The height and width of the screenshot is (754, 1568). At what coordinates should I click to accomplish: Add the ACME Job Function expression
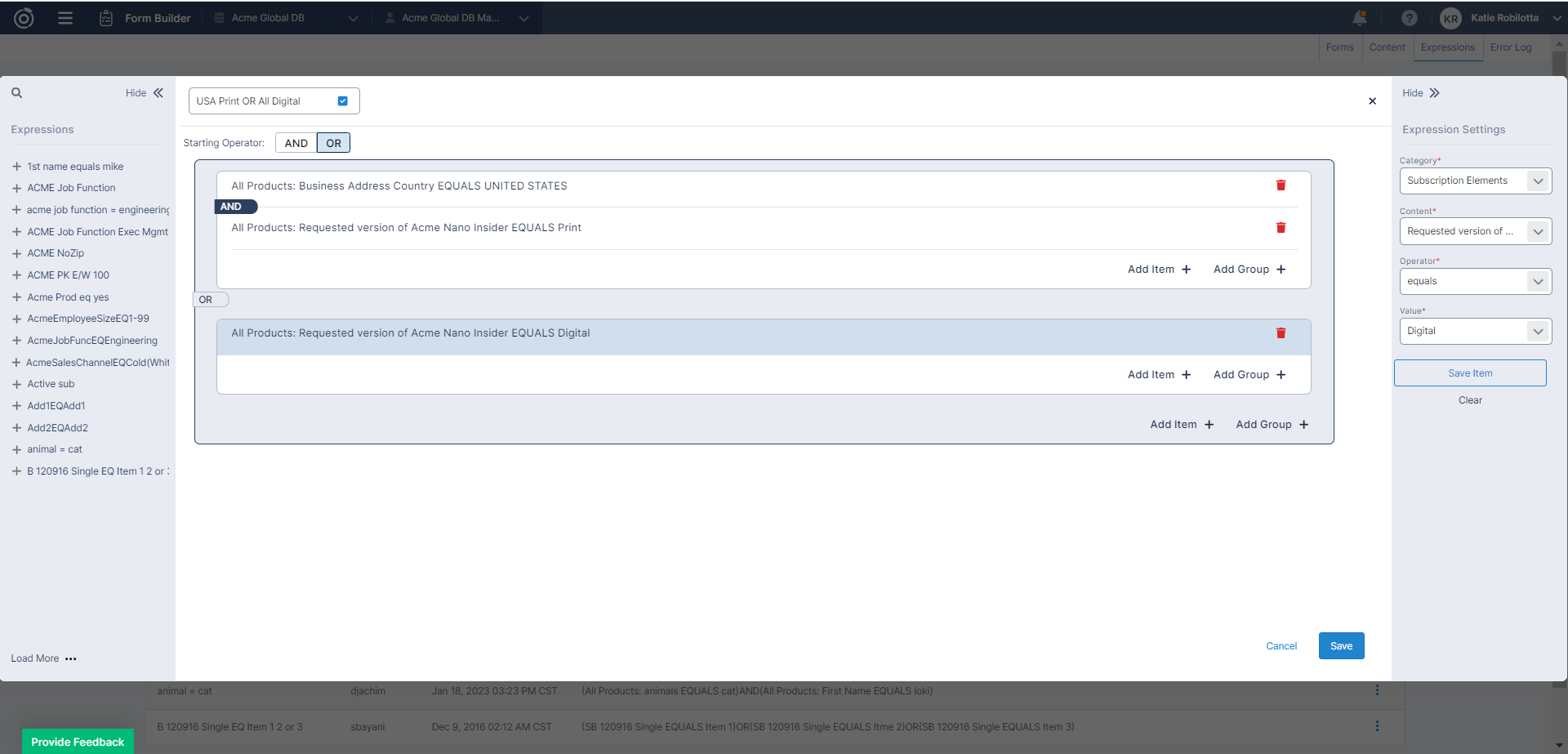[16, 188]
